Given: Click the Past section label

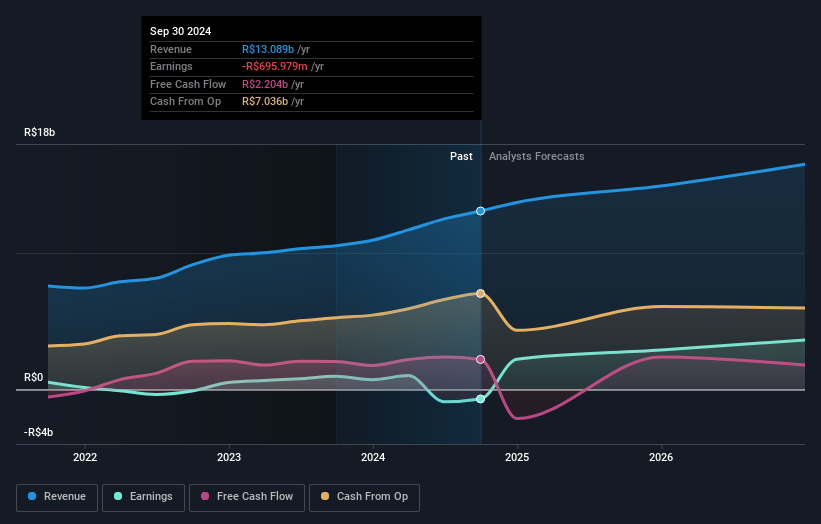Looking at the screenshot, I should pyautogui.click(x=461, y=156).
